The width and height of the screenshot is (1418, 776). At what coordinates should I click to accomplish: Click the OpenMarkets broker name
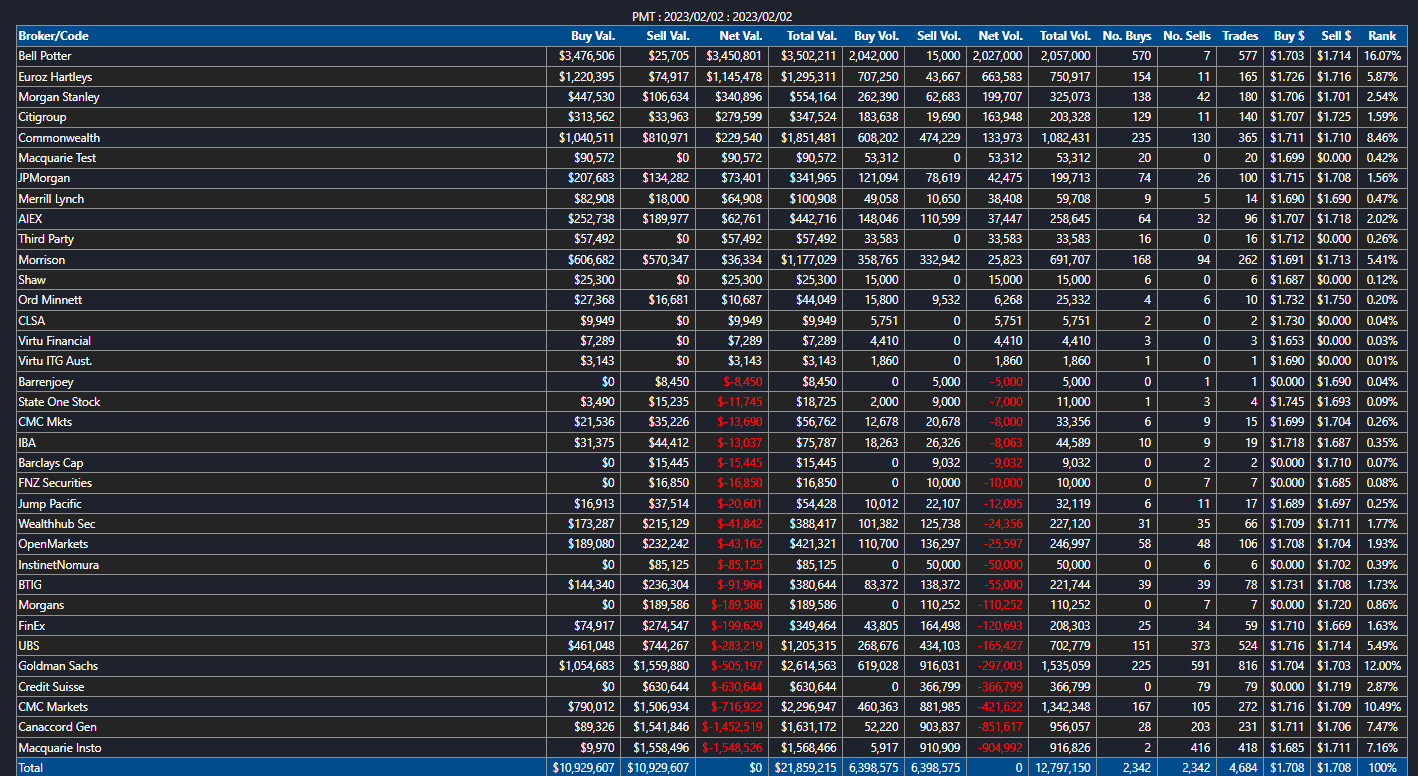click(53, 544)
